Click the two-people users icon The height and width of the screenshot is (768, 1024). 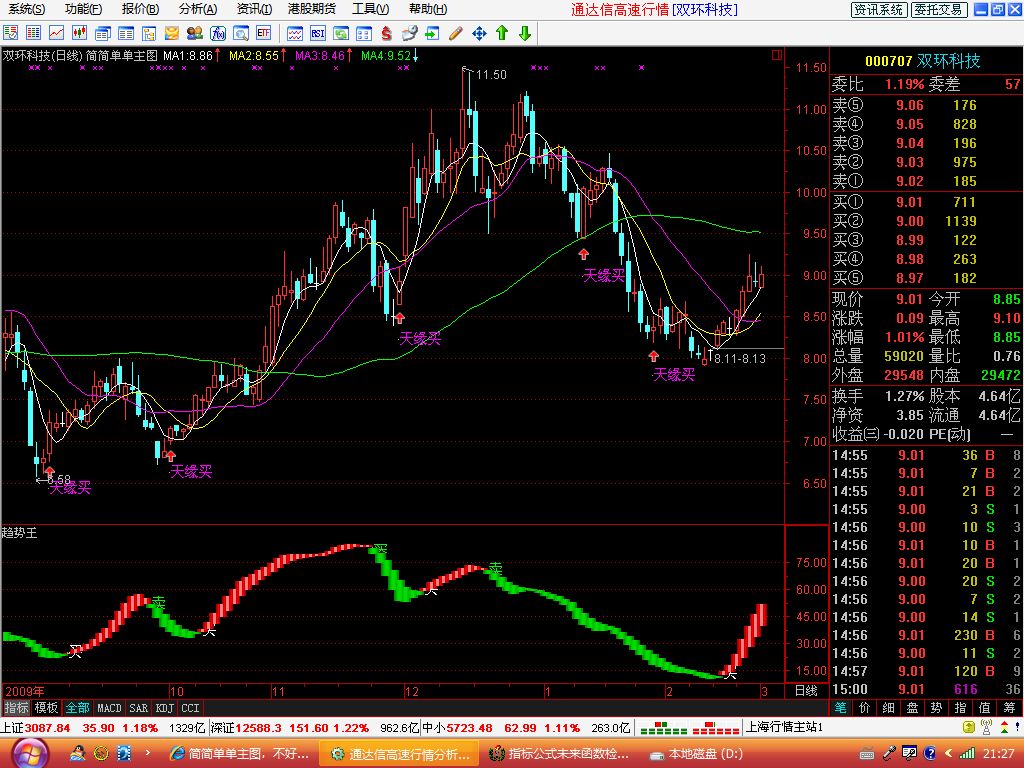click(x=195, y=33)
